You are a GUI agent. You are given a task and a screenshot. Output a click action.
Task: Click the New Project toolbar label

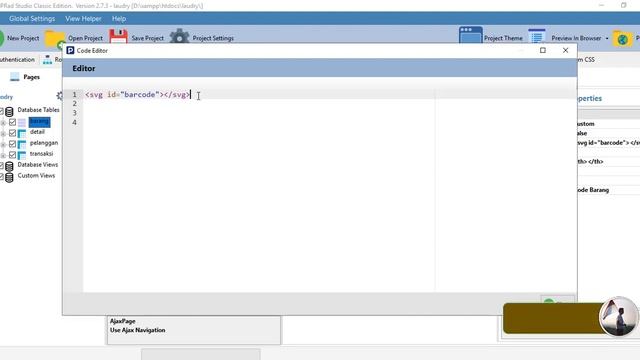23,38
